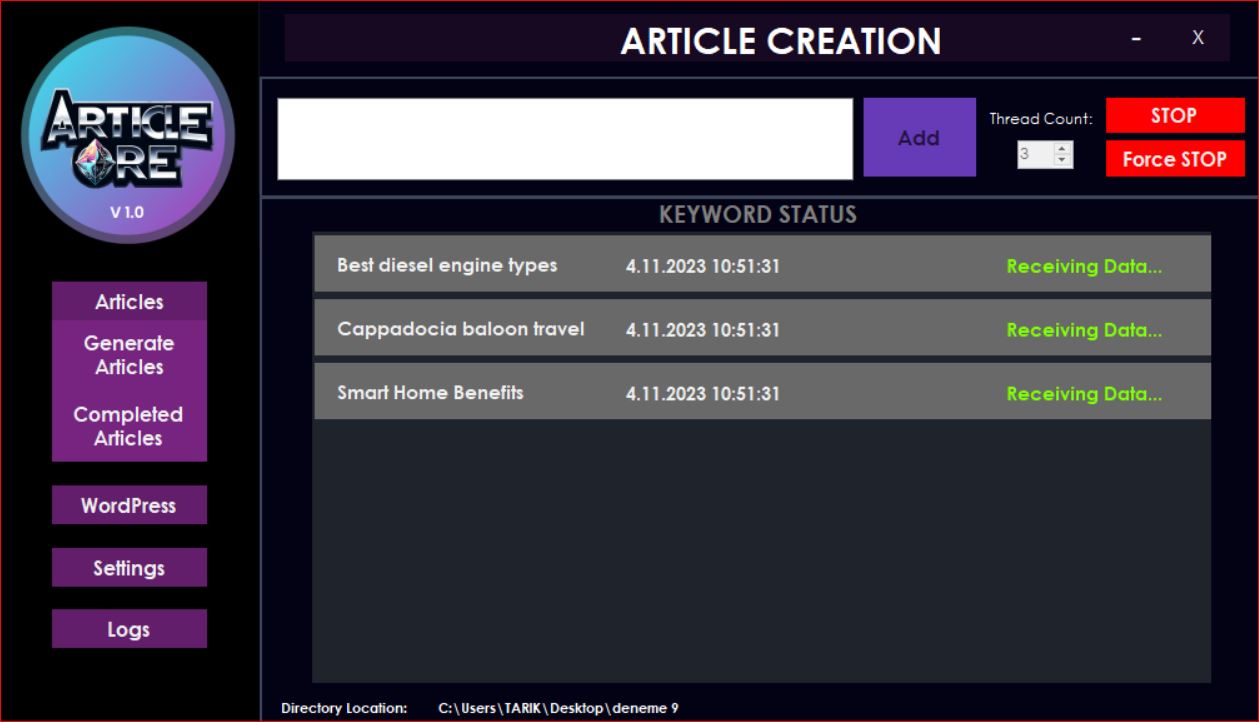Open Completed Articles page
Screen dimensions: 1259x722
129,426
